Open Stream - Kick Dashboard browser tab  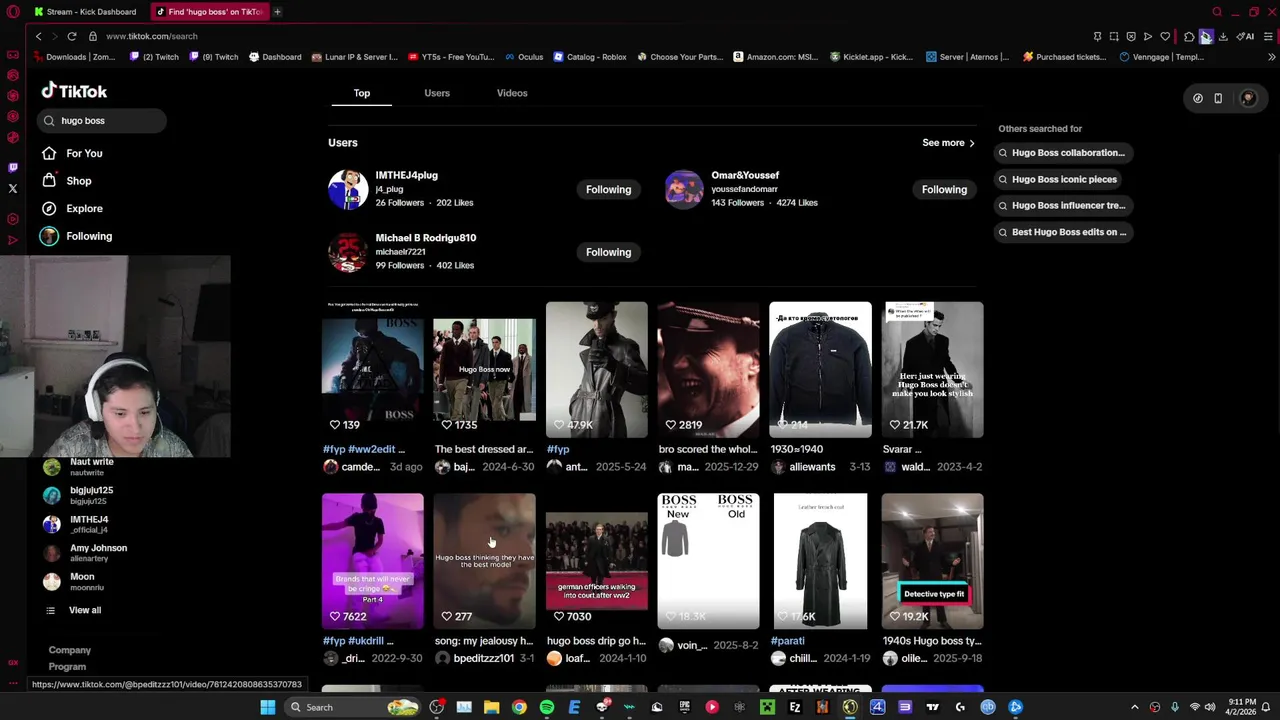coord(85,12)
